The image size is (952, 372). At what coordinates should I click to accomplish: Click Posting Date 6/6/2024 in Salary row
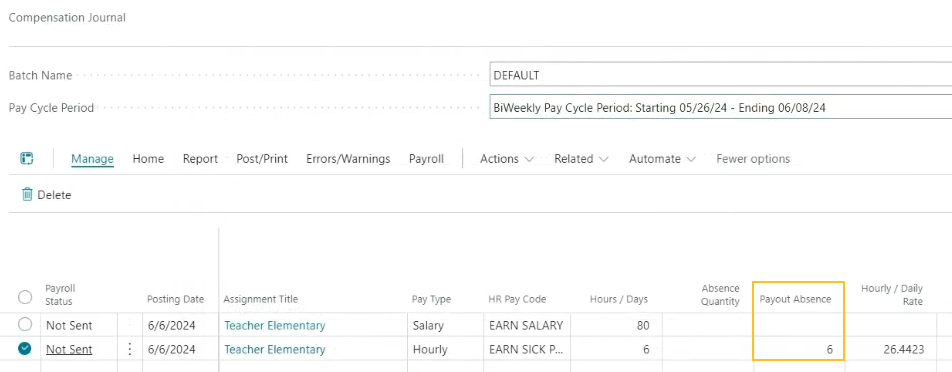pyautogui.click(x=171, y=325)
